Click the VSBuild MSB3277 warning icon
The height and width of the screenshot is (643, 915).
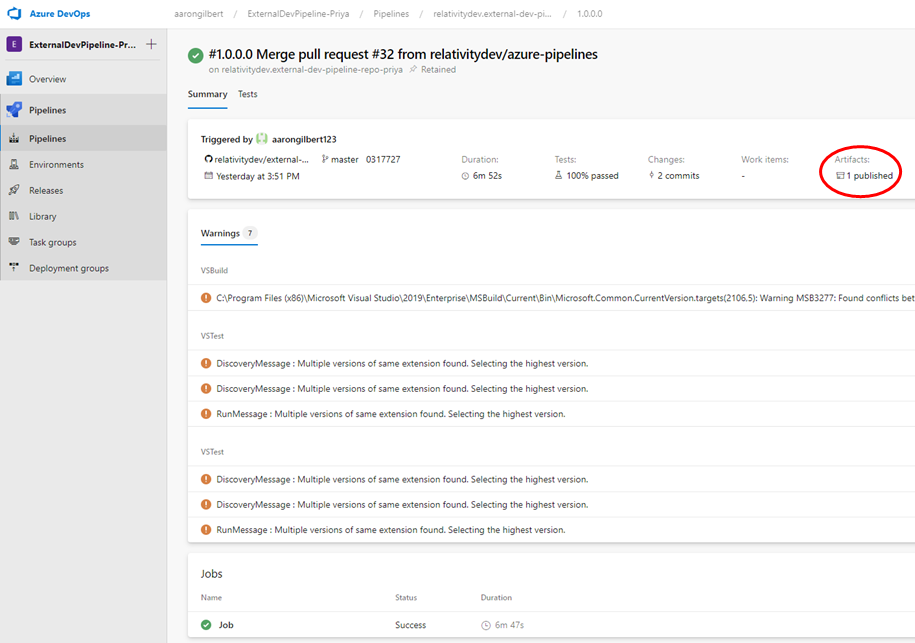(x=206, y=298)
